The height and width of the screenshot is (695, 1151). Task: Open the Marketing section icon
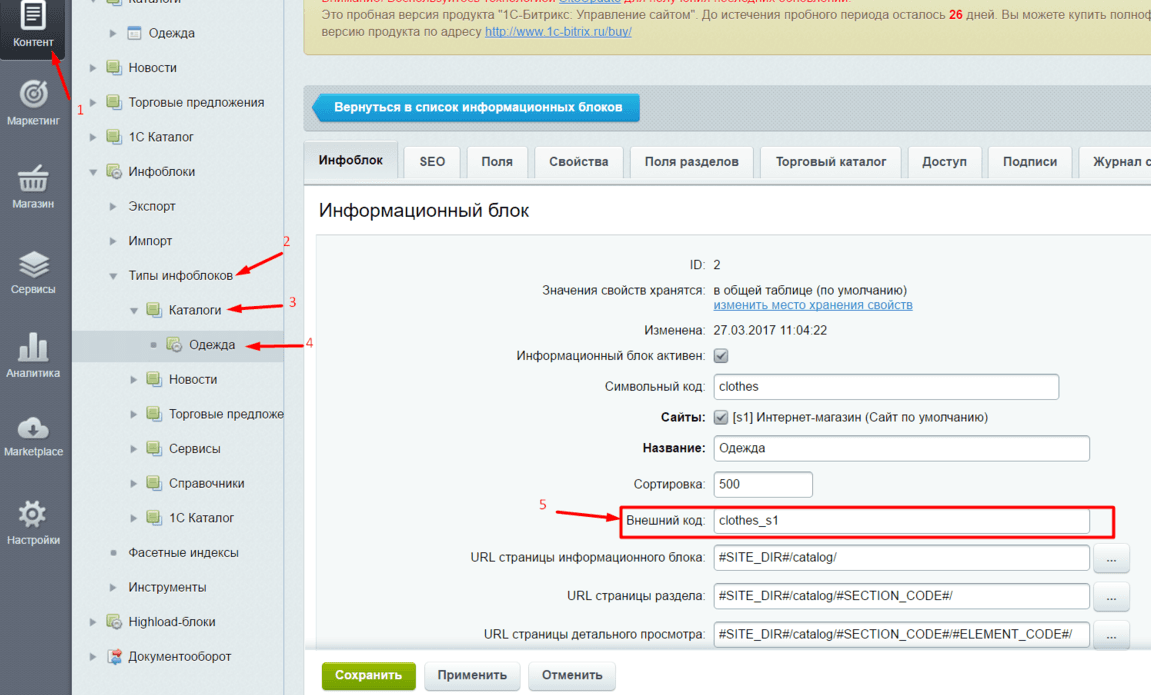pos(33,94)
